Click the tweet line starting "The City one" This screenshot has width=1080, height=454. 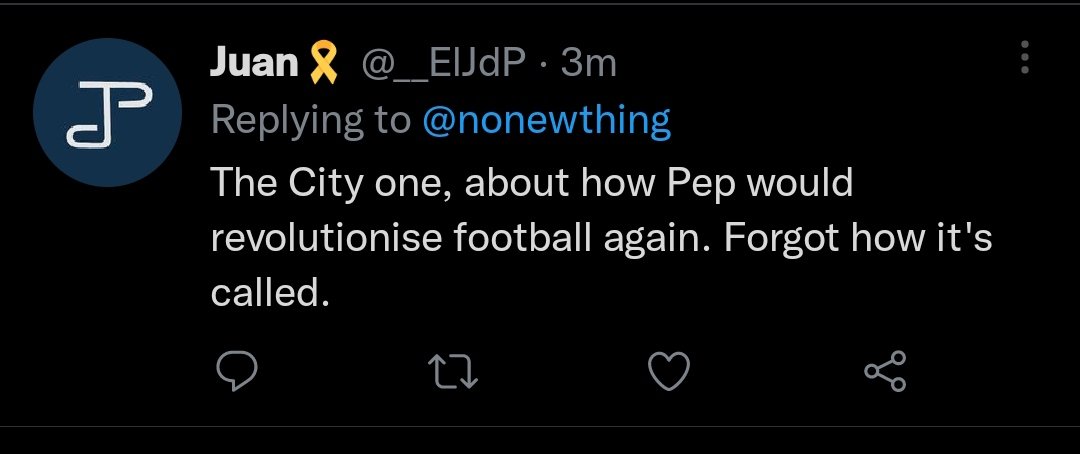[530, 184]
